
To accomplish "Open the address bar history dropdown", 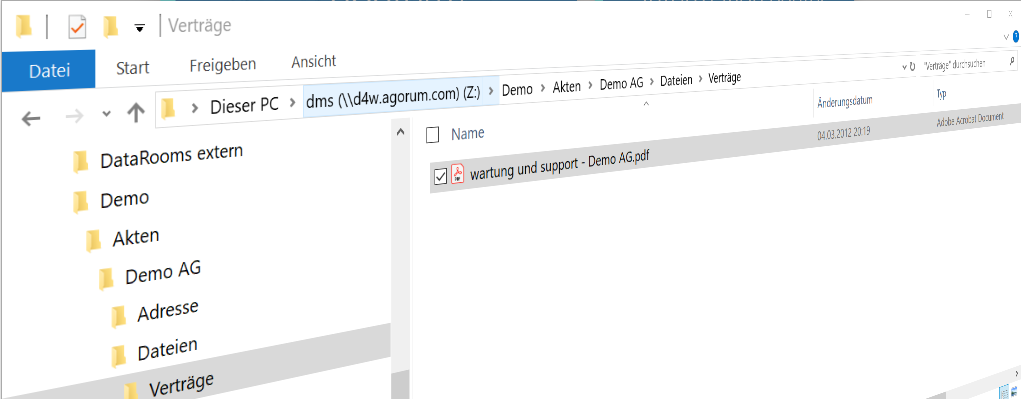I will click(903, 67).
